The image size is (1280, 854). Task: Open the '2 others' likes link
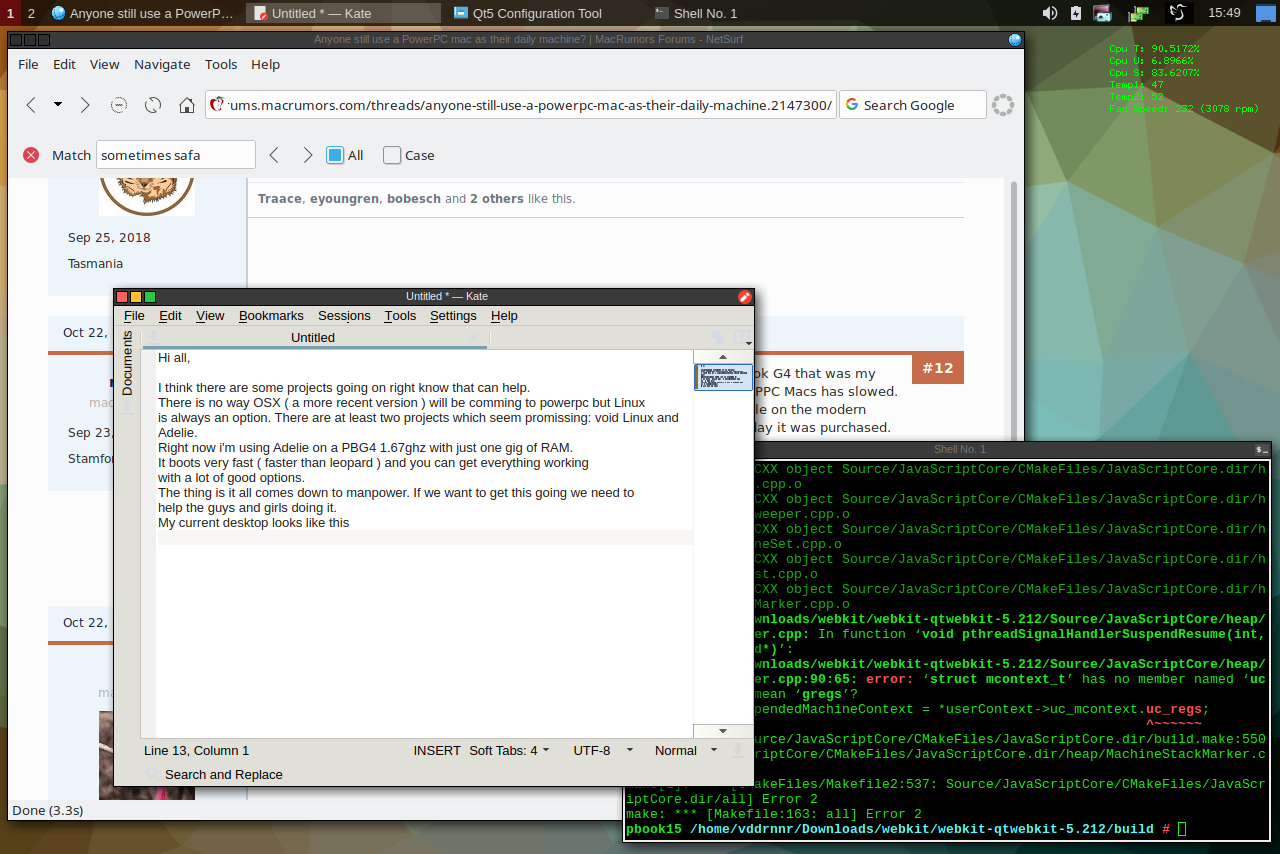pyautogui.click(x=497, y=198)
